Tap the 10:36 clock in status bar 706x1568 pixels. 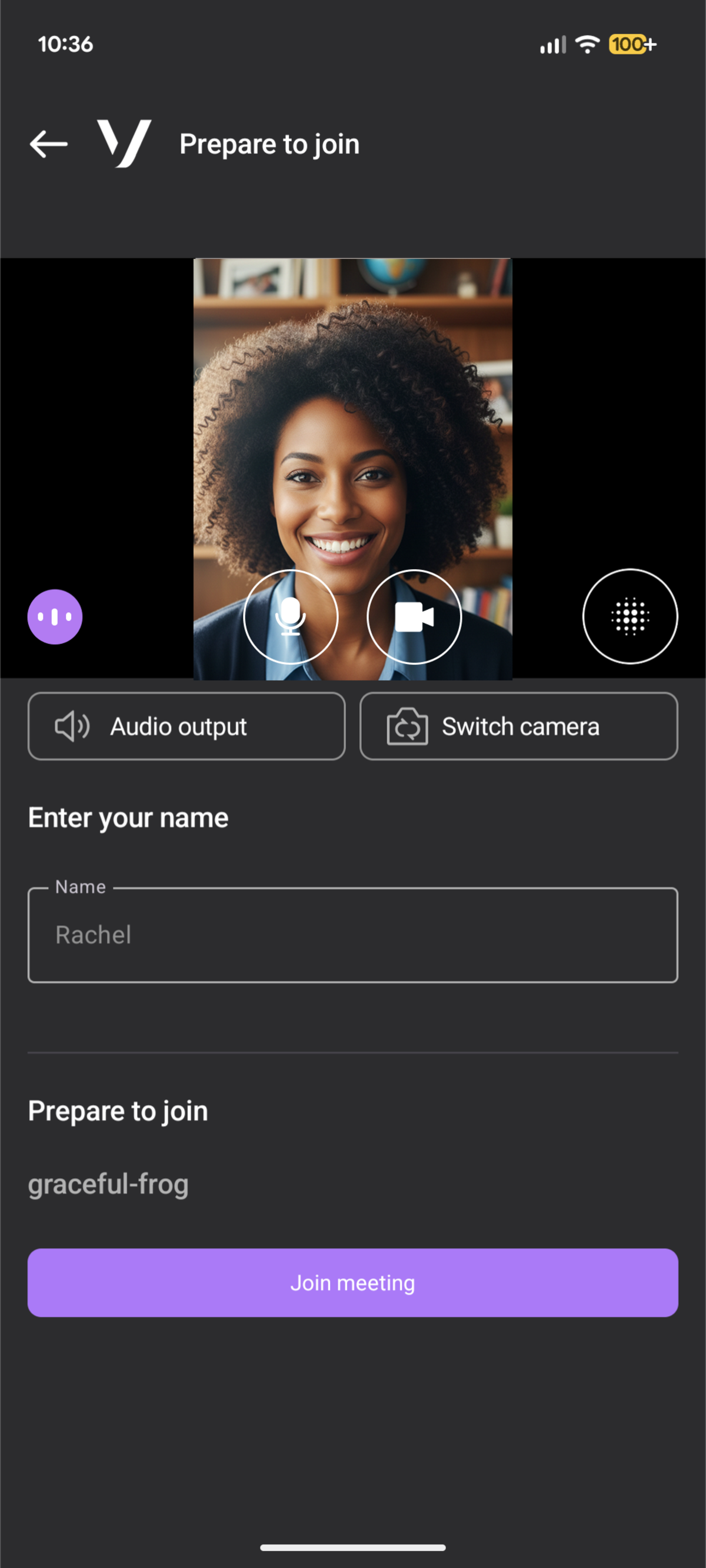[65, 45]
